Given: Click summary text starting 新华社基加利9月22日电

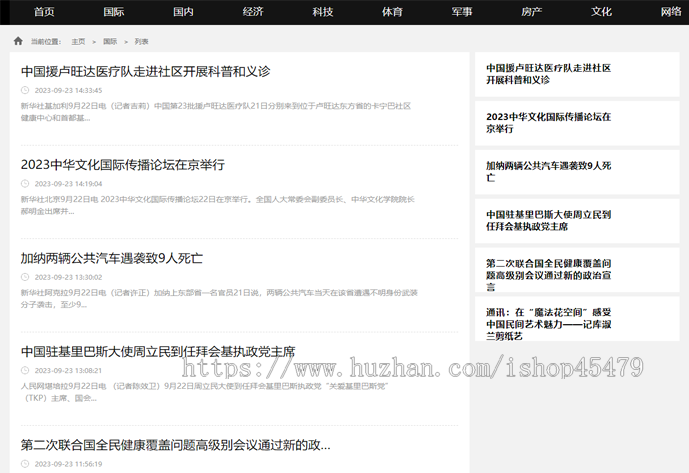Looking at the screenshot, I should pos(216,112).
